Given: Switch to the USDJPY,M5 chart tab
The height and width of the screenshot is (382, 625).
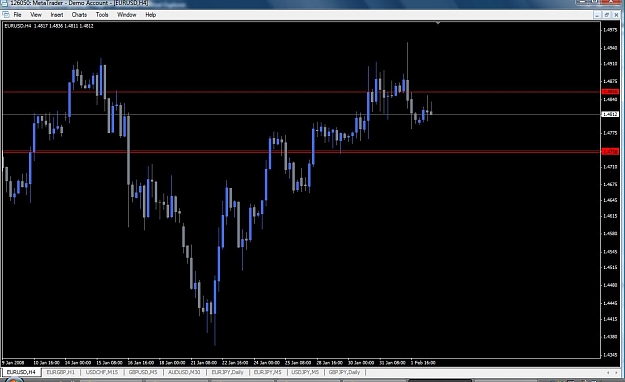Looking at the screenshot, I should pyautogui.click(x=305, y=372).
